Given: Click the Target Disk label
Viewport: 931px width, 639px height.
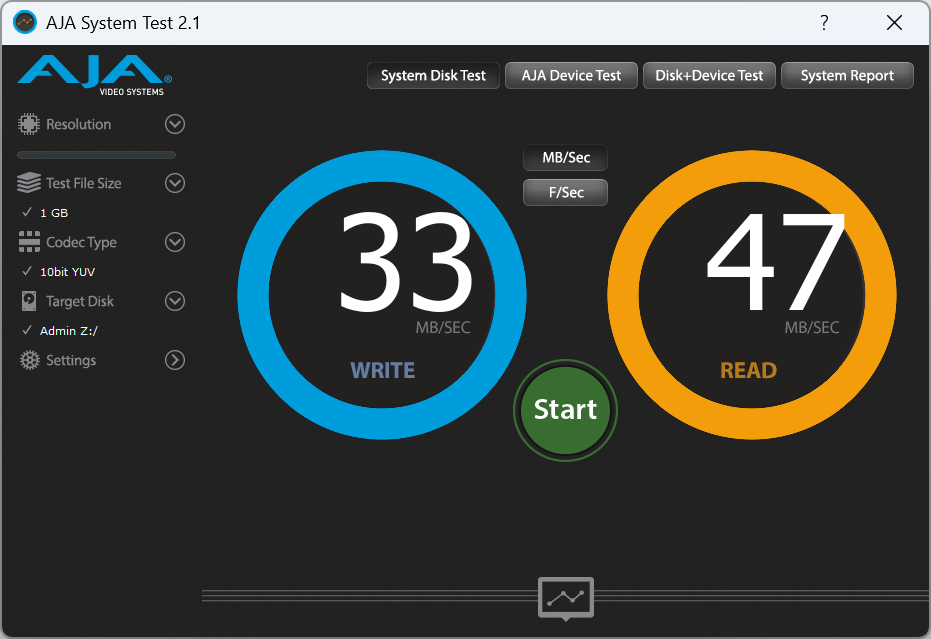Looking at the screenshot, I should coord(80,301).
